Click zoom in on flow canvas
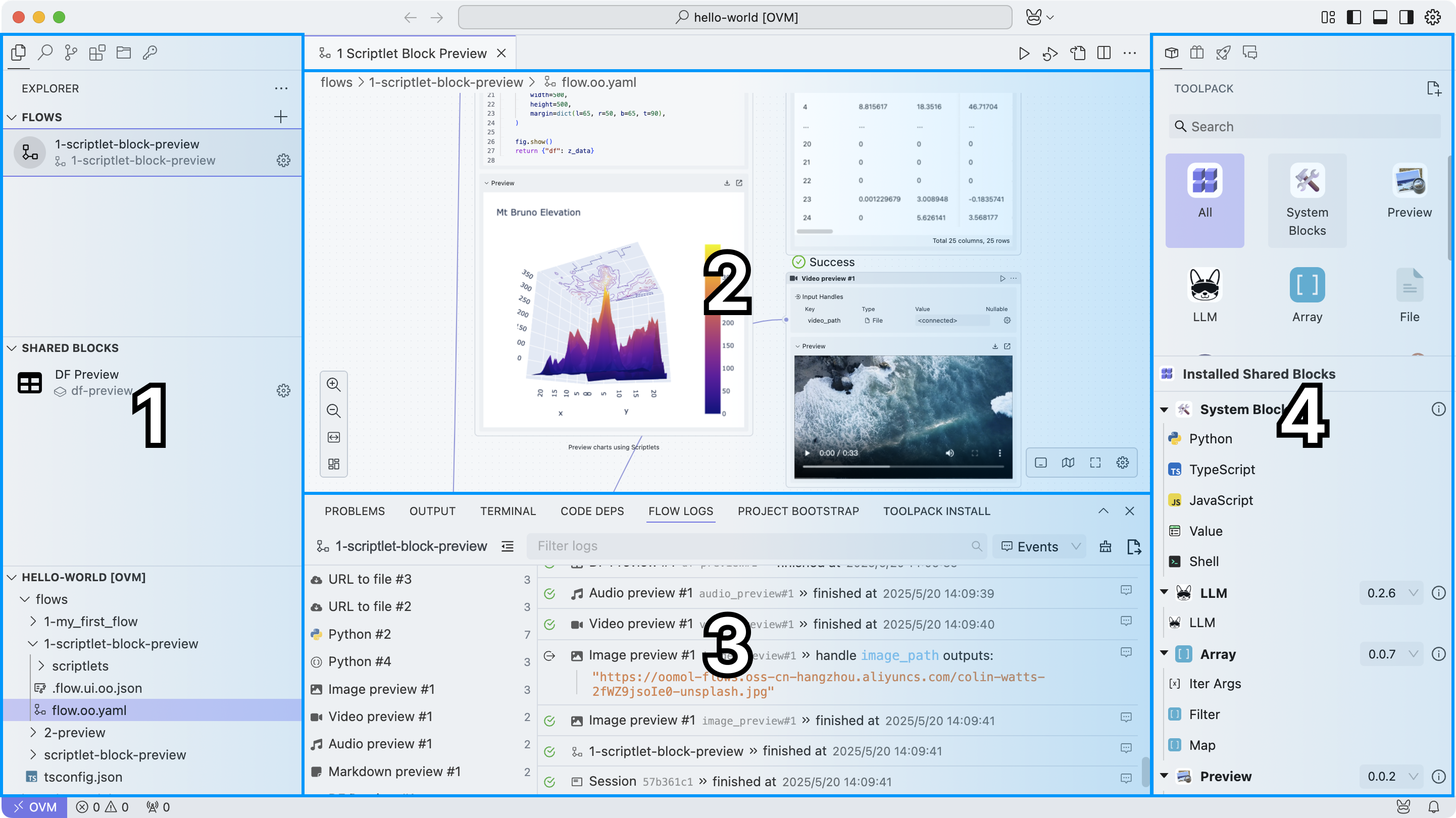The height and width of the screenshot is (818, 1456). [x=333, y=384]
